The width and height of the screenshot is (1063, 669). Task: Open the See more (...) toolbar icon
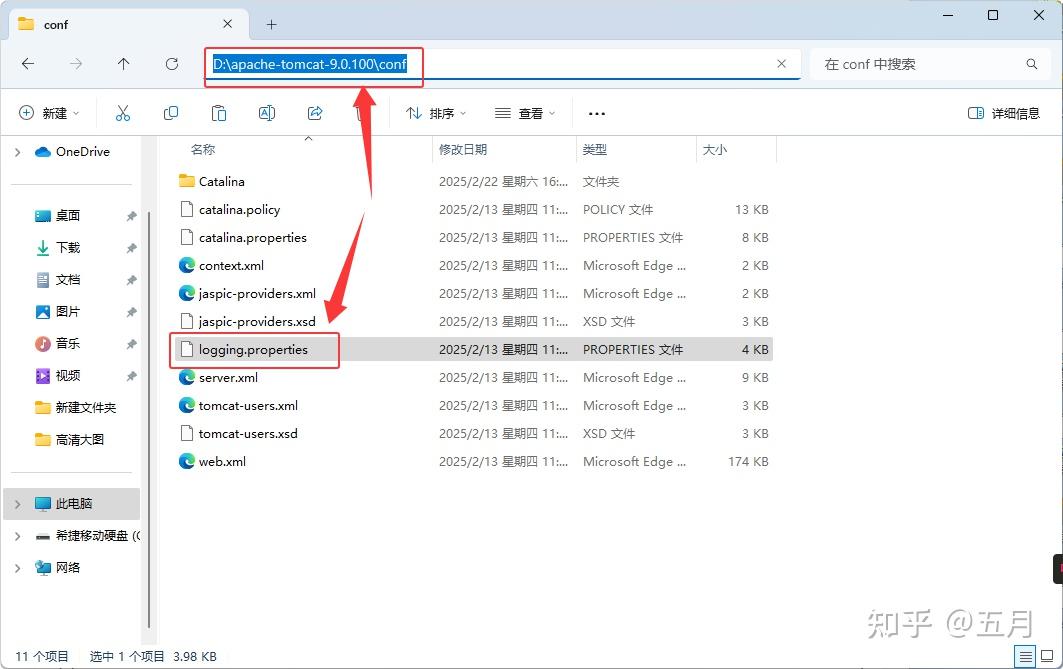pos(597,113)
